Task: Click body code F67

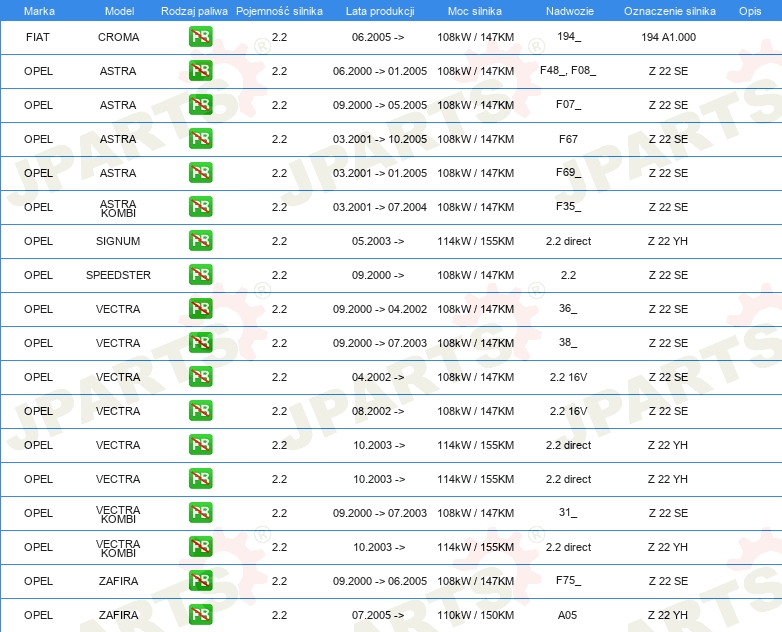Action: click(568, 139)
